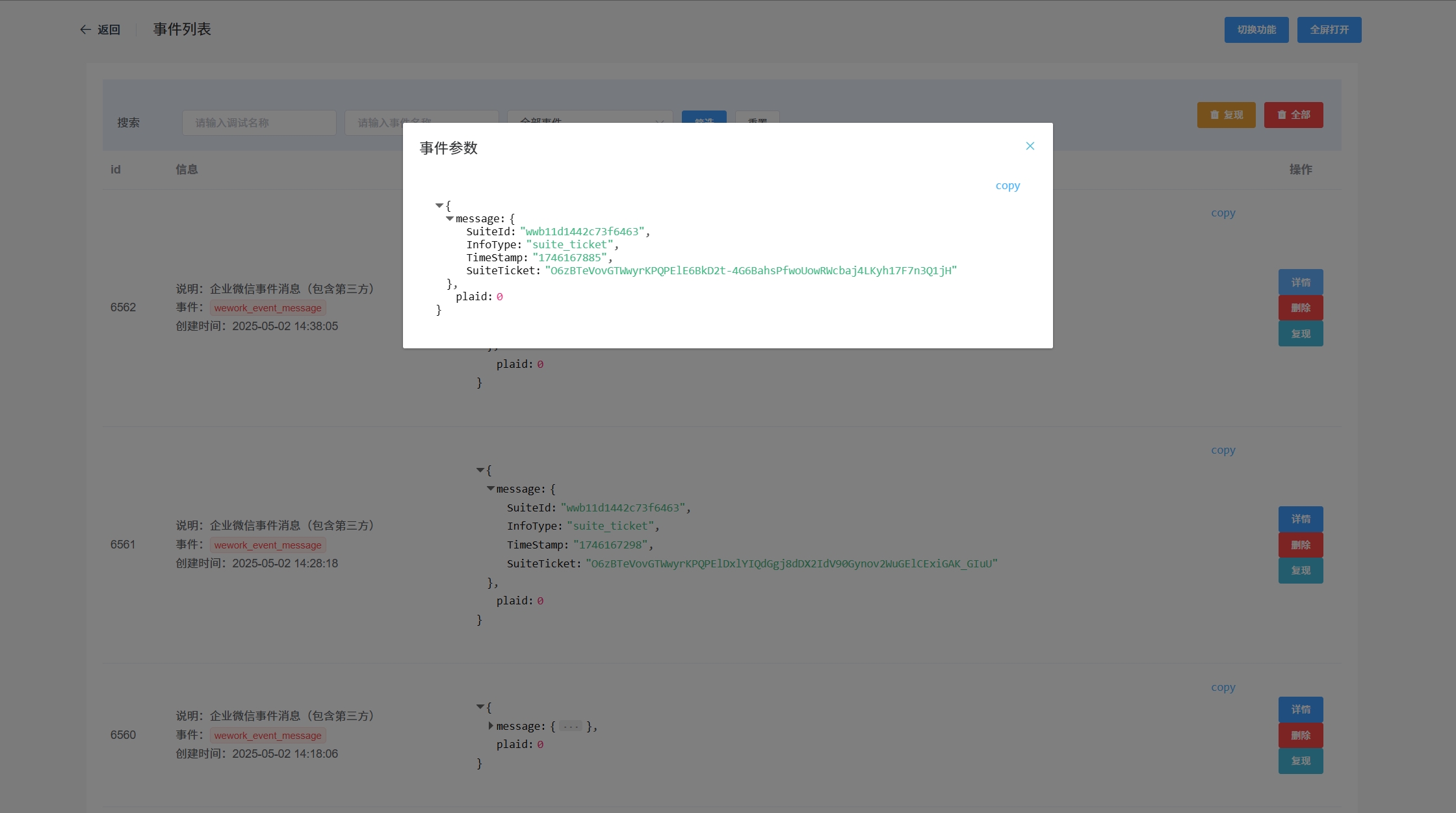Collapse root JSON brace in row 6560
Image resolution: width=1456 pixels, height=813 pixels.
480,707
